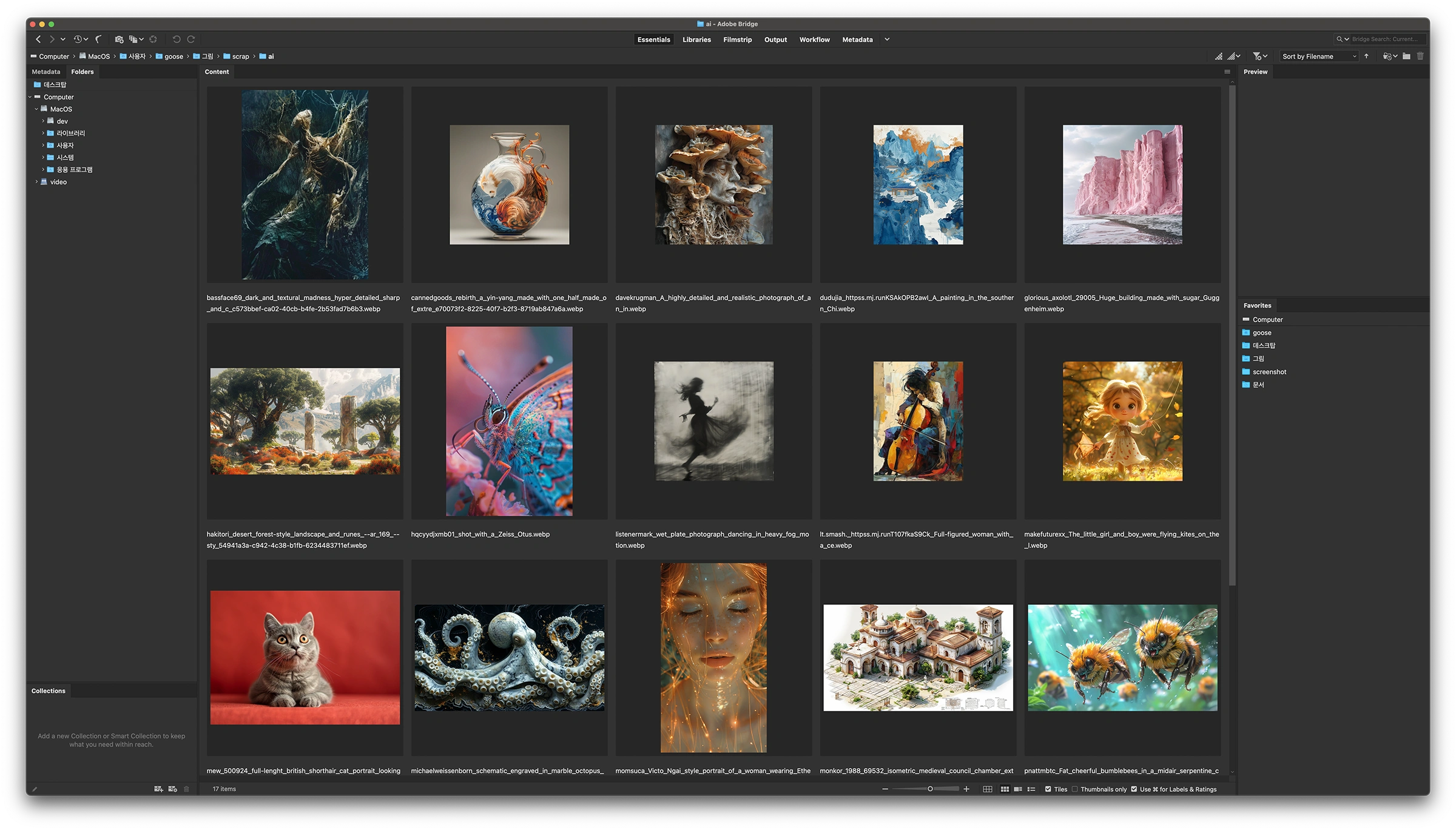The height and width of the screenshot is (830, 1456).
Task: Go back with the left arrow icon
Action: tap(38, 39)
